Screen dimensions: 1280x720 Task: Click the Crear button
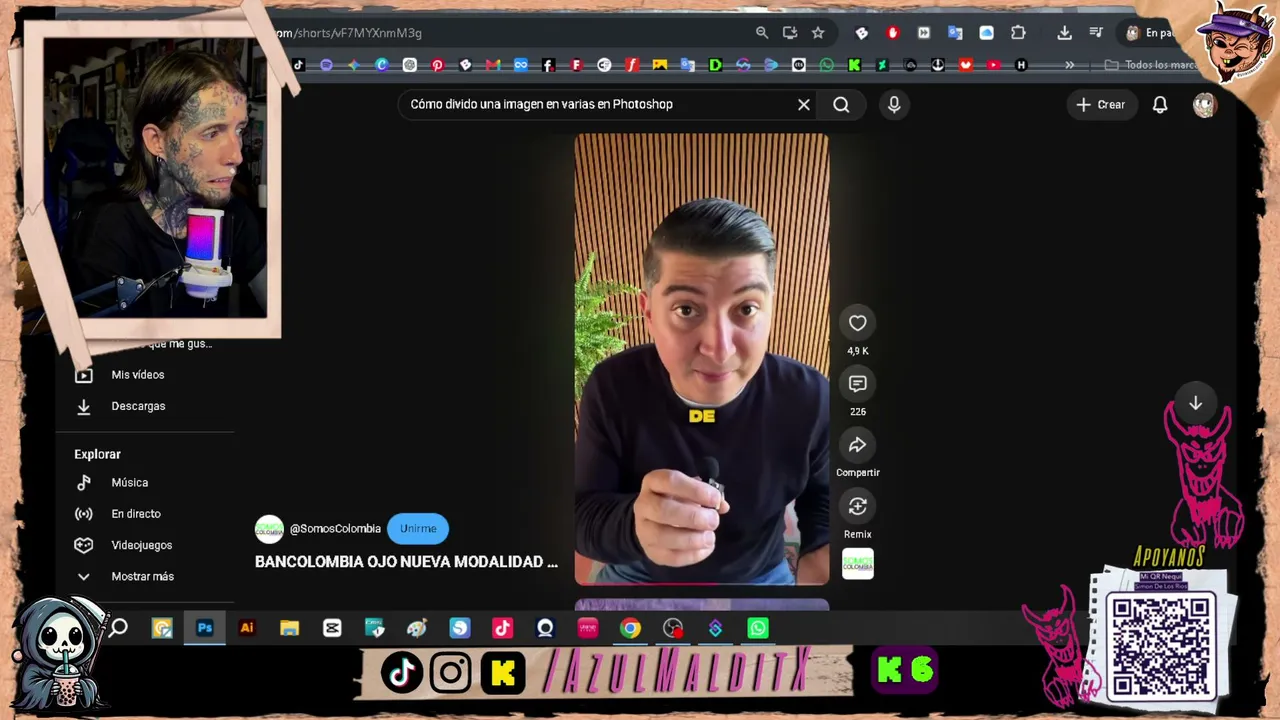point(1100,104)
